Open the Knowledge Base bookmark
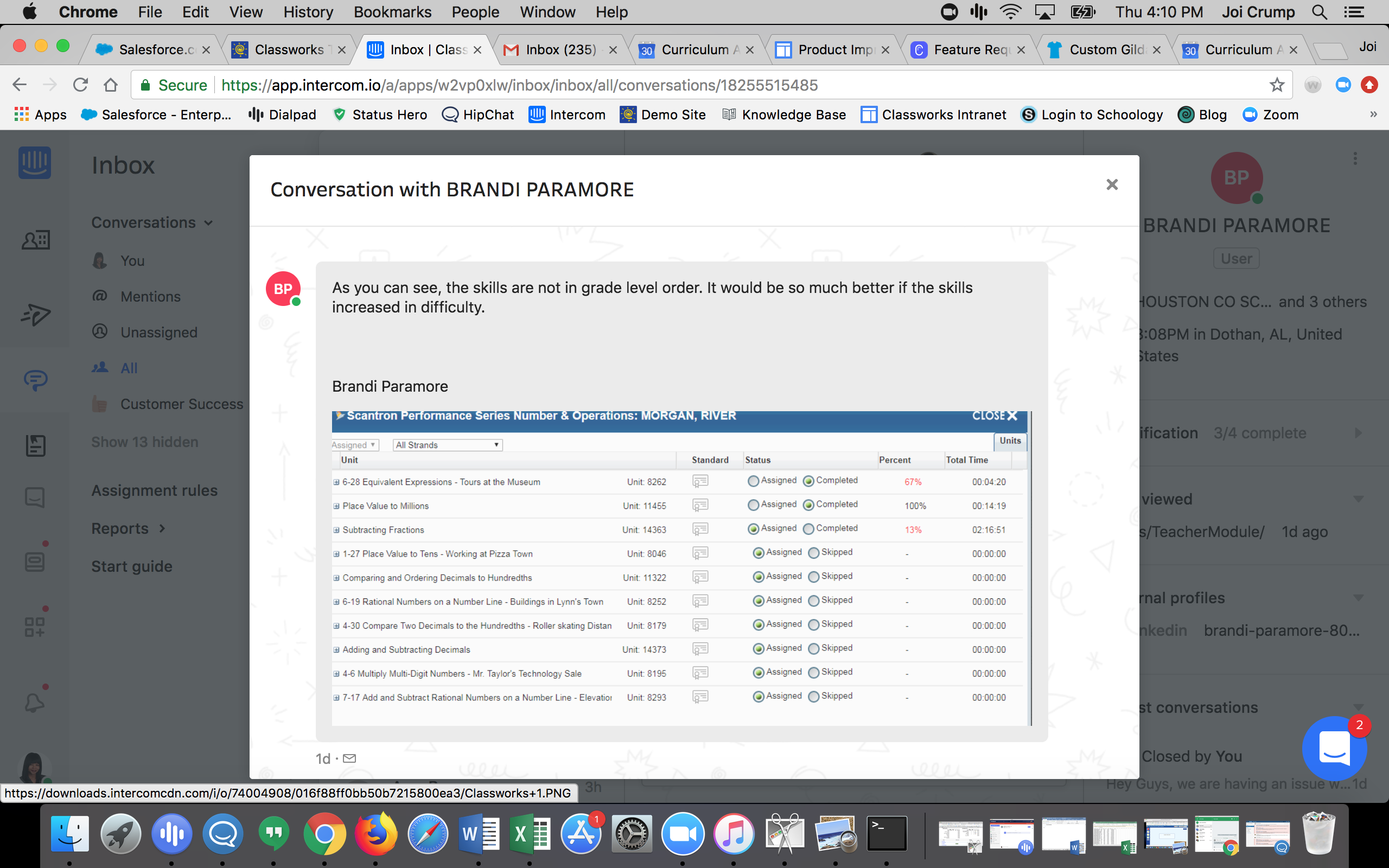 pos(783,114)
